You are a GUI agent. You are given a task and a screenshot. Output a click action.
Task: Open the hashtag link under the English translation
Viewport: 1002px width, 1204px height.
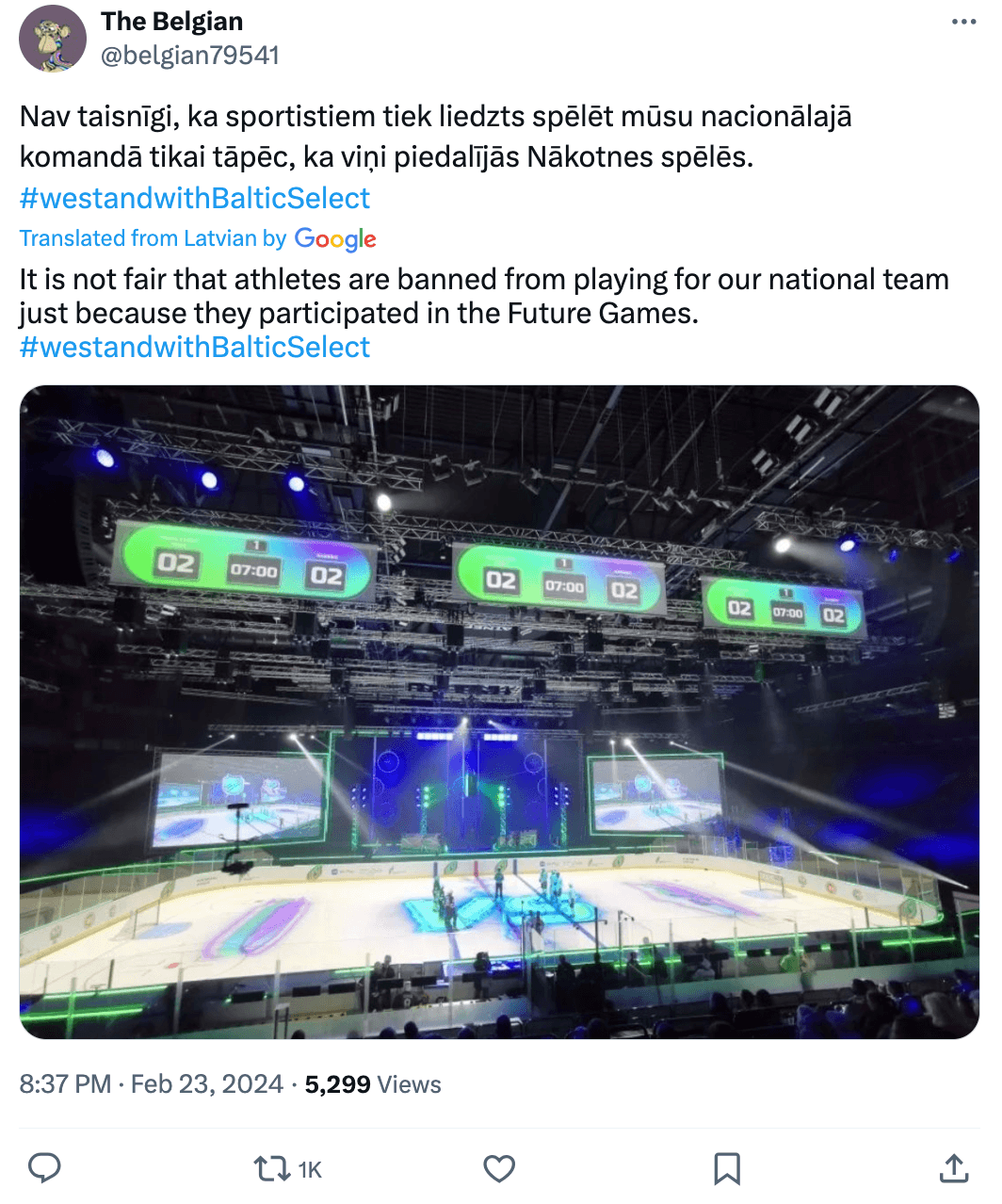click(195, 347)
